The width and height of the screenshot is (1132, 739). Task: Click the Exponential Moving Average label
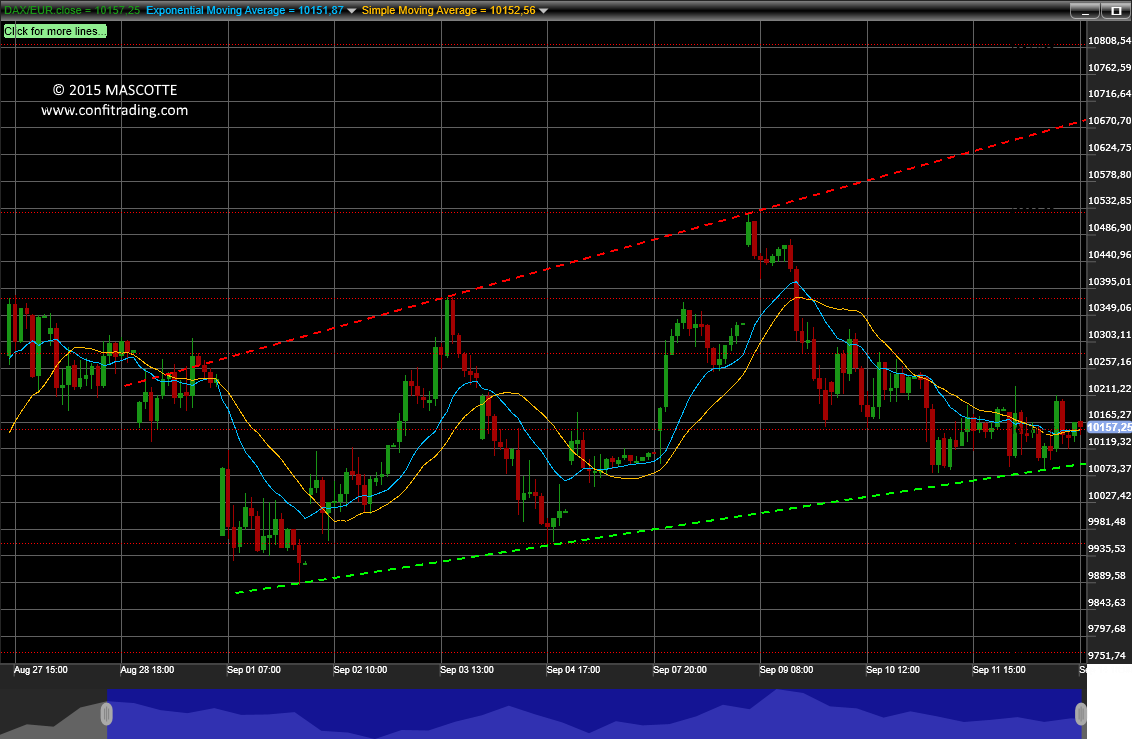click(244, 10)
